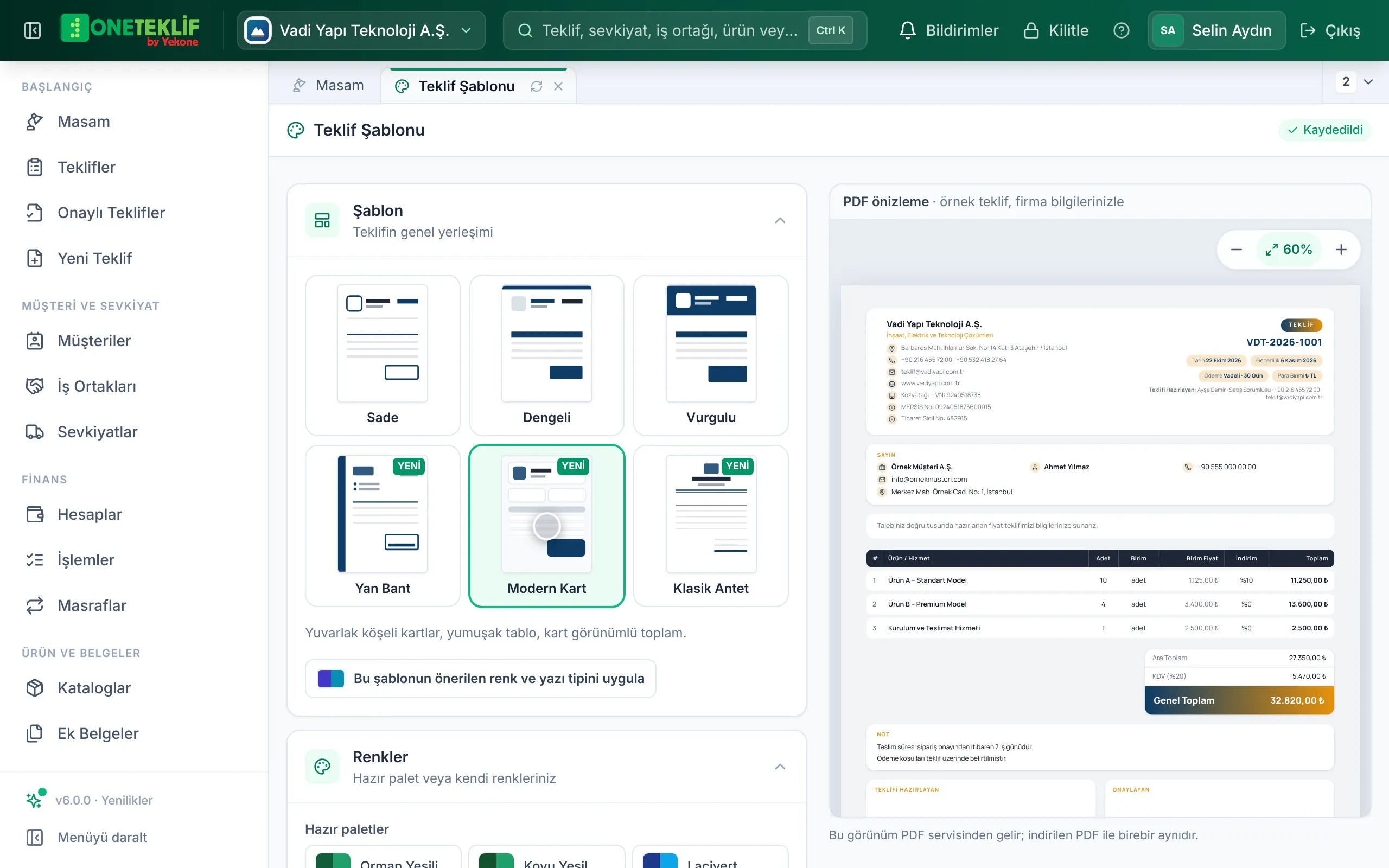Select the Vurgulu template
The image size is (1389, 868).
pos(711,355)
